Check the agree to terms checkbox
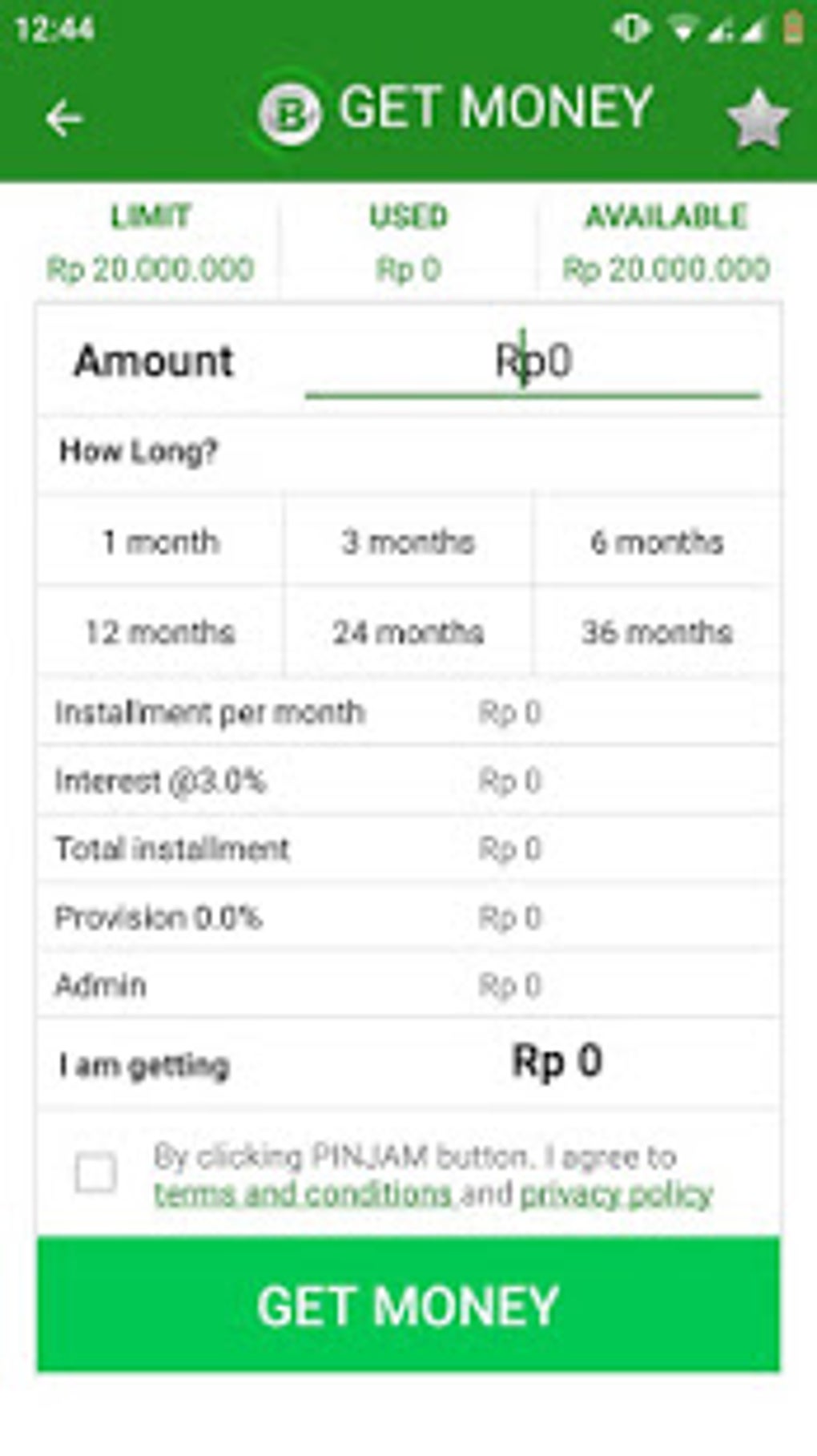Screen dimensions: 817x1456 (x=95, y=1173)
